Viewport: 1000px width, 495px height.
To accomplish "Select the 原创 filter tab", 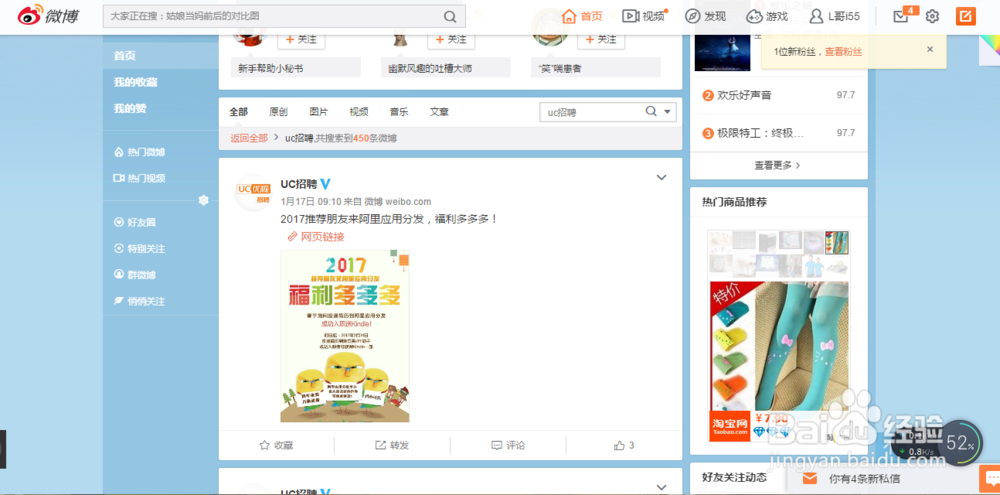I will tap(278, 112).
